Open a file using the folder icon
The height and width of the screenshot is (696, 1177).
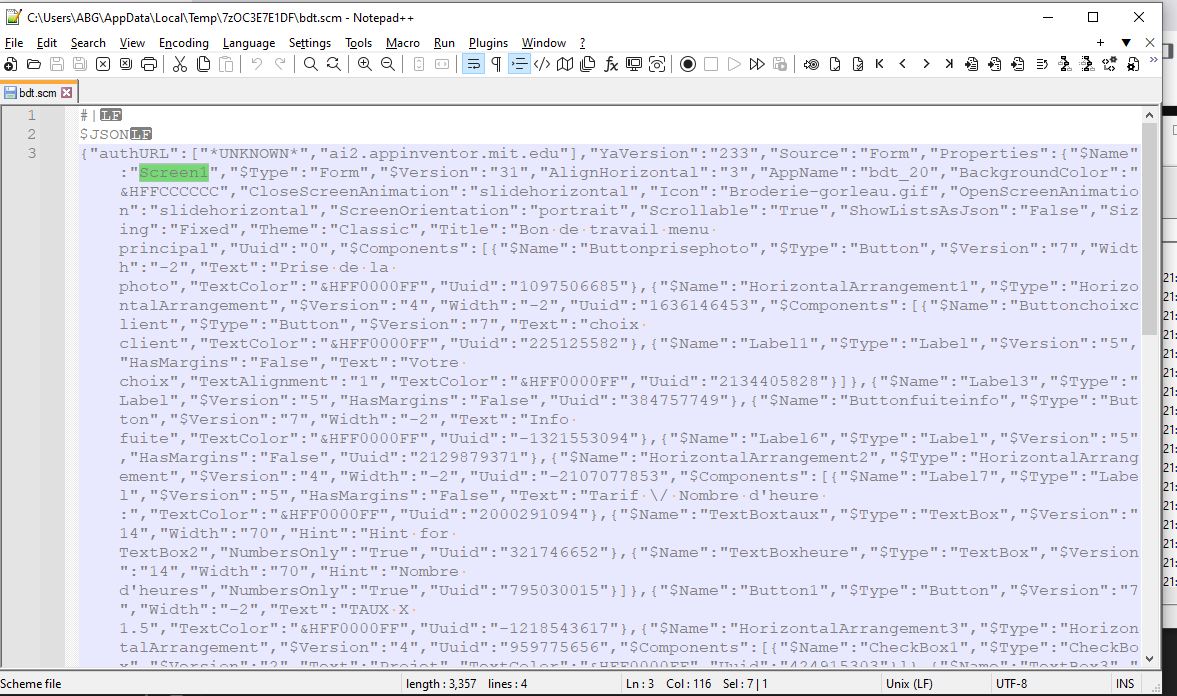pyautogui.click(x=34, y=64)
